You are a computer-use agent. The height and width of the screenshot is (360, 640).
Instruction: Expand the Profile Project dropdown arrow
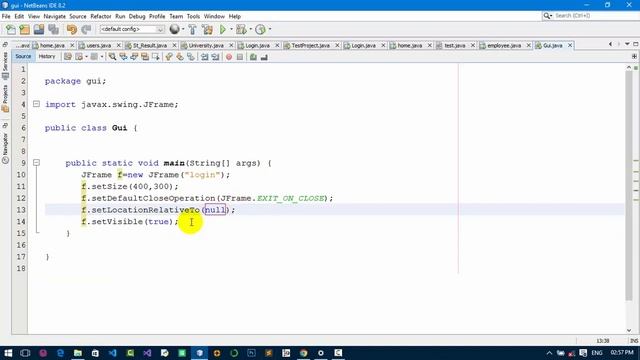coord(270,29)
